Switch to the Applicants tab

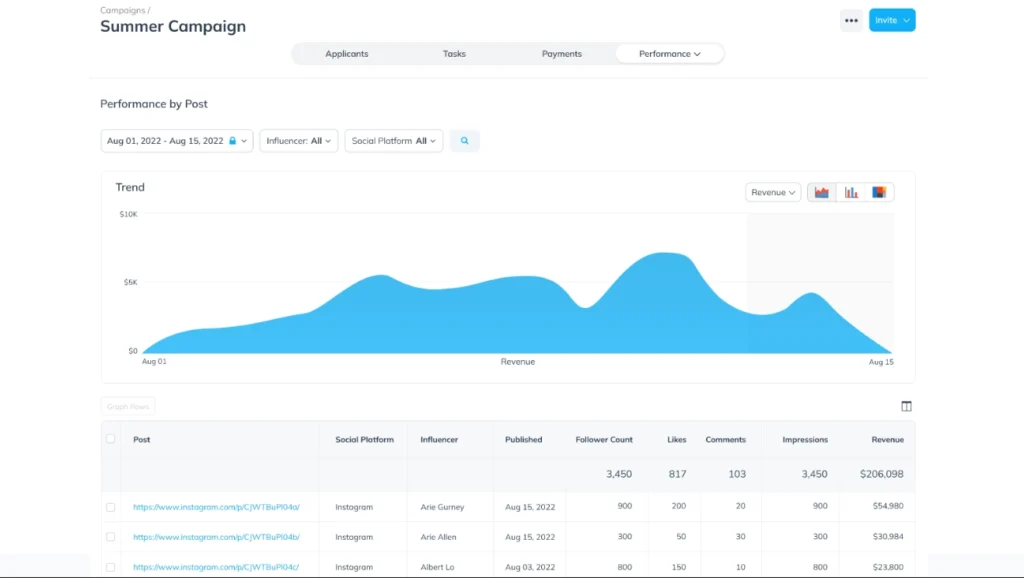346,54
